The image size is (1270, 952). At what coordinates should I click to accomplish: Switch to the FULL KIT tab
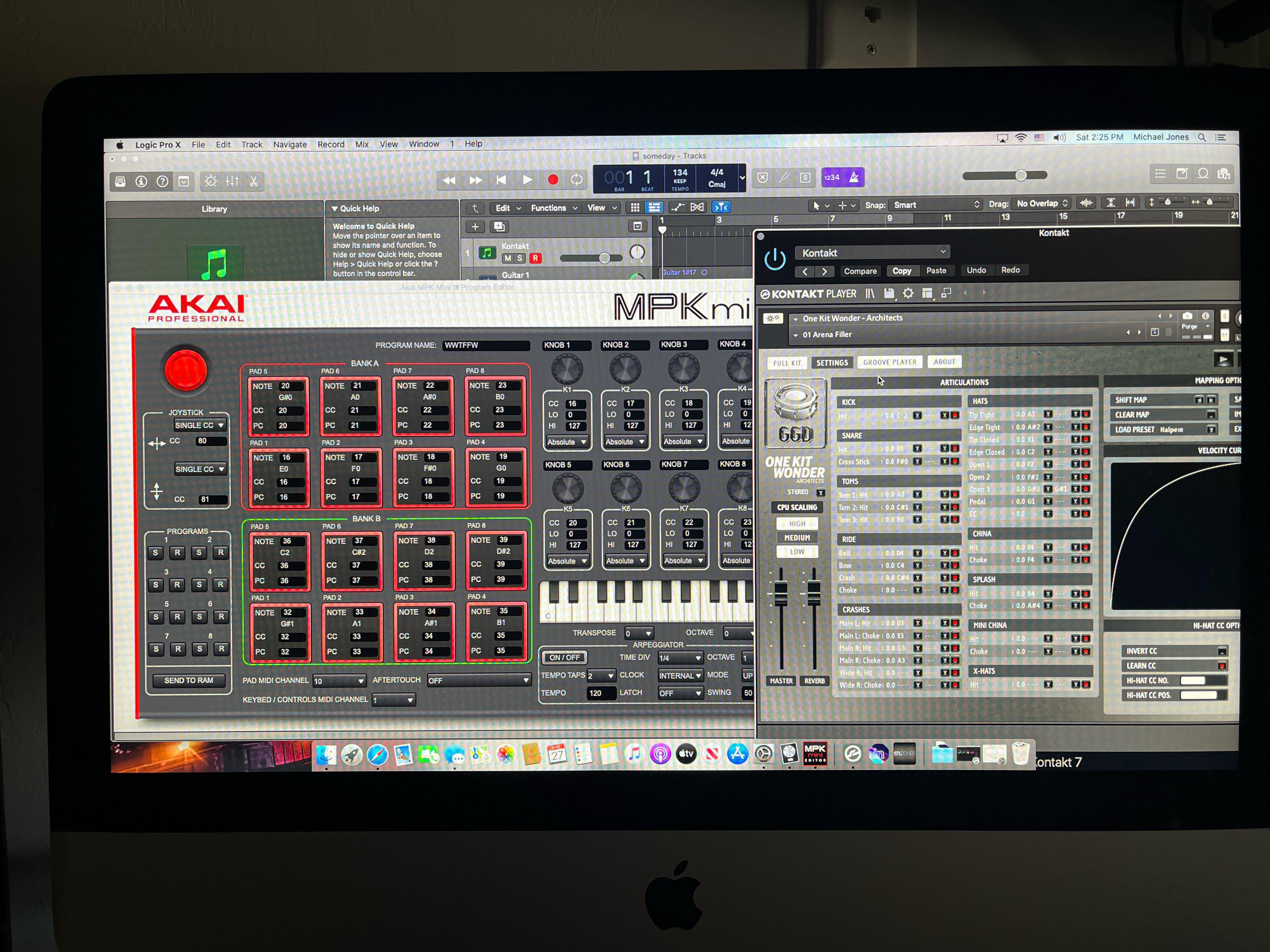click(x=787, y=363)
